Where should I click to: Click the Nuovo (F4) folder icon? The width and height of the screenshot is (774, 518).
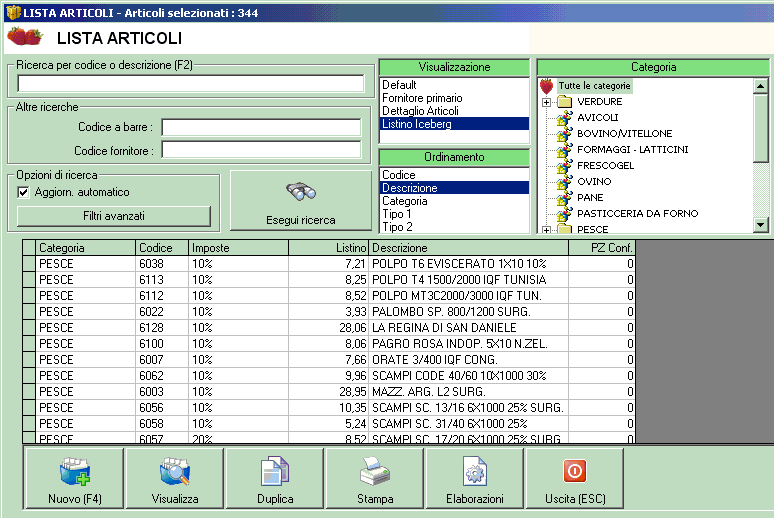pos(75,471)
